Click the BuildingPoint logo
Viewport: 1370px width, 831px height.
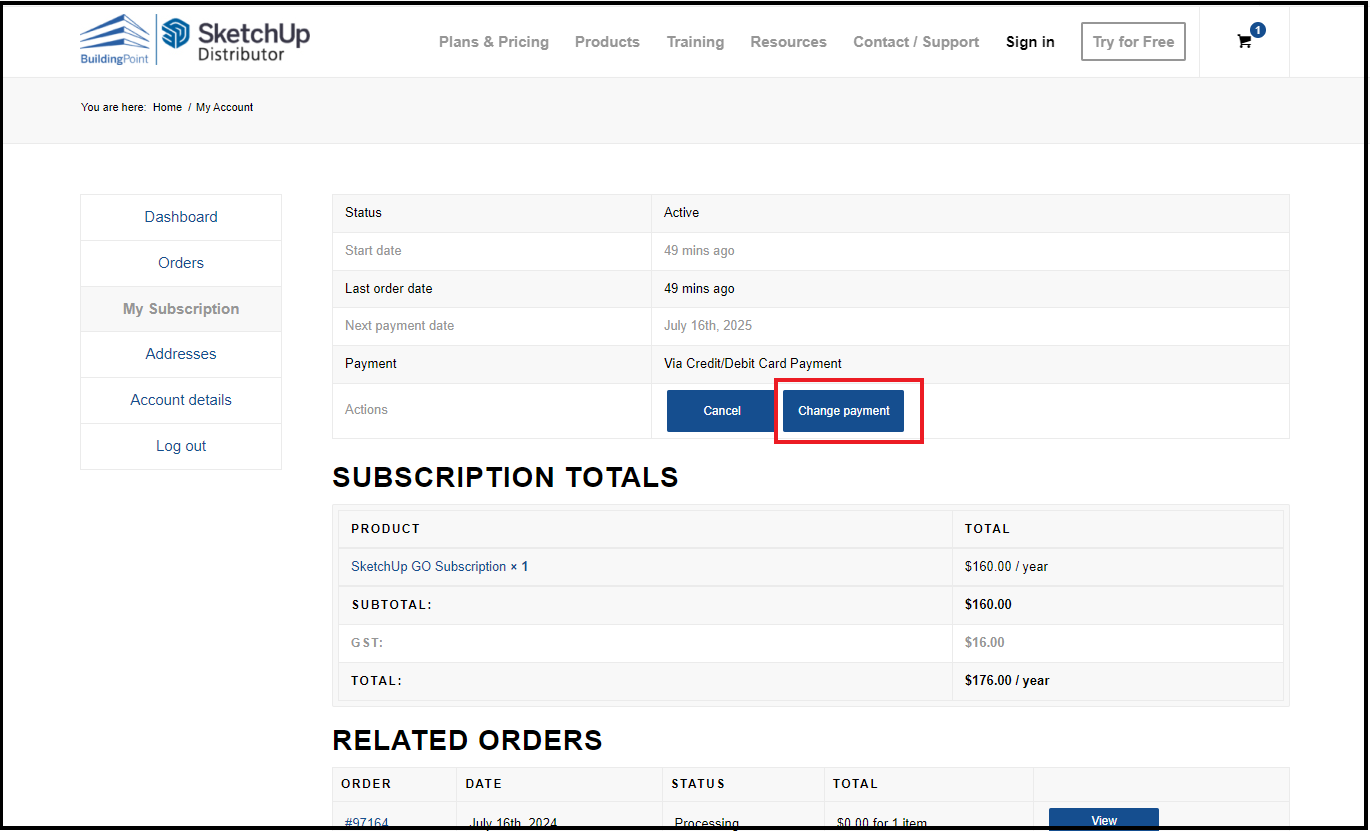click(x=115, y=40)
